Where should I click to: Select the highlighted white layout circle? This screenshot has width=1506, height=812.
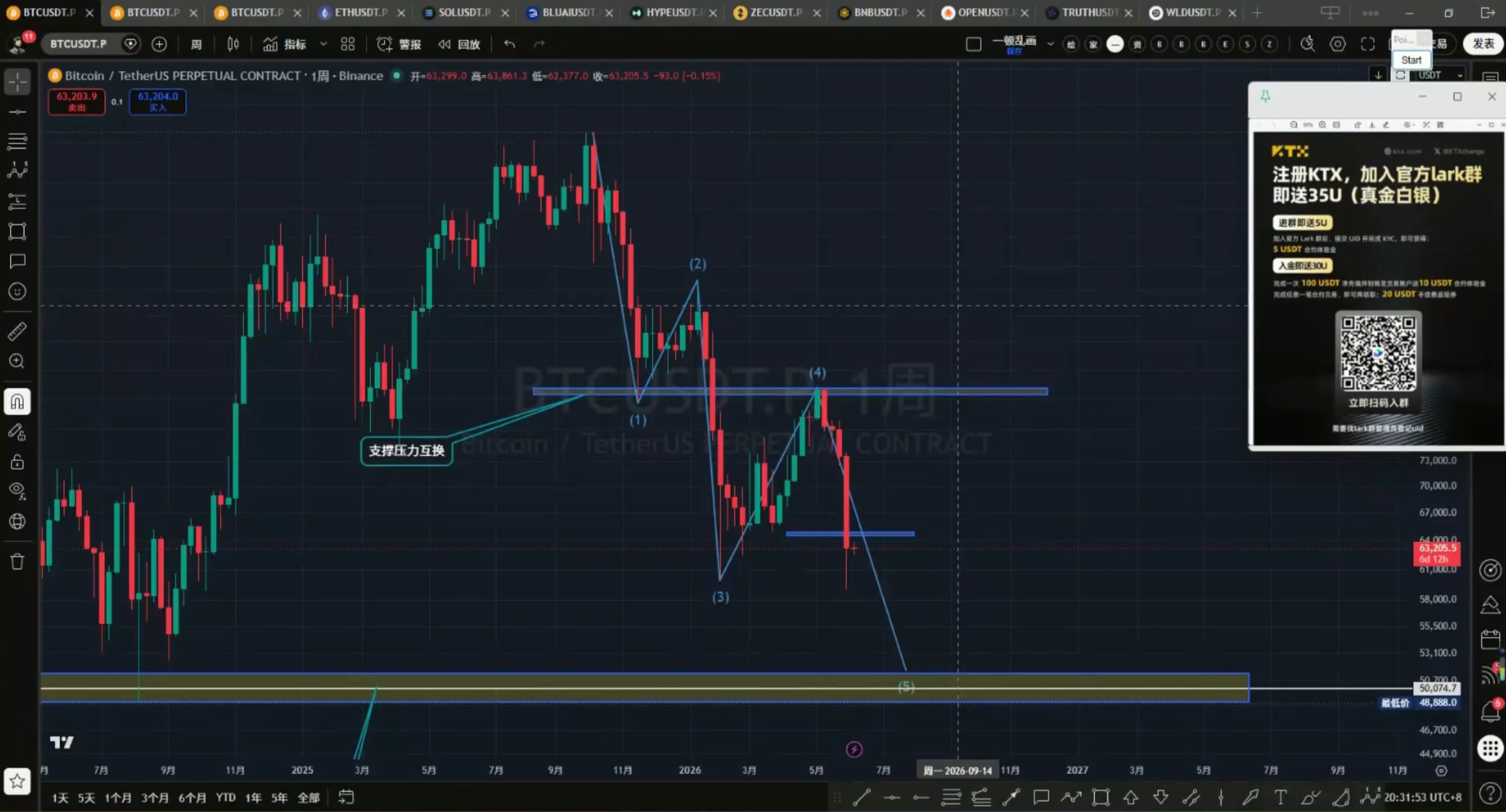tap(1115, 44)
